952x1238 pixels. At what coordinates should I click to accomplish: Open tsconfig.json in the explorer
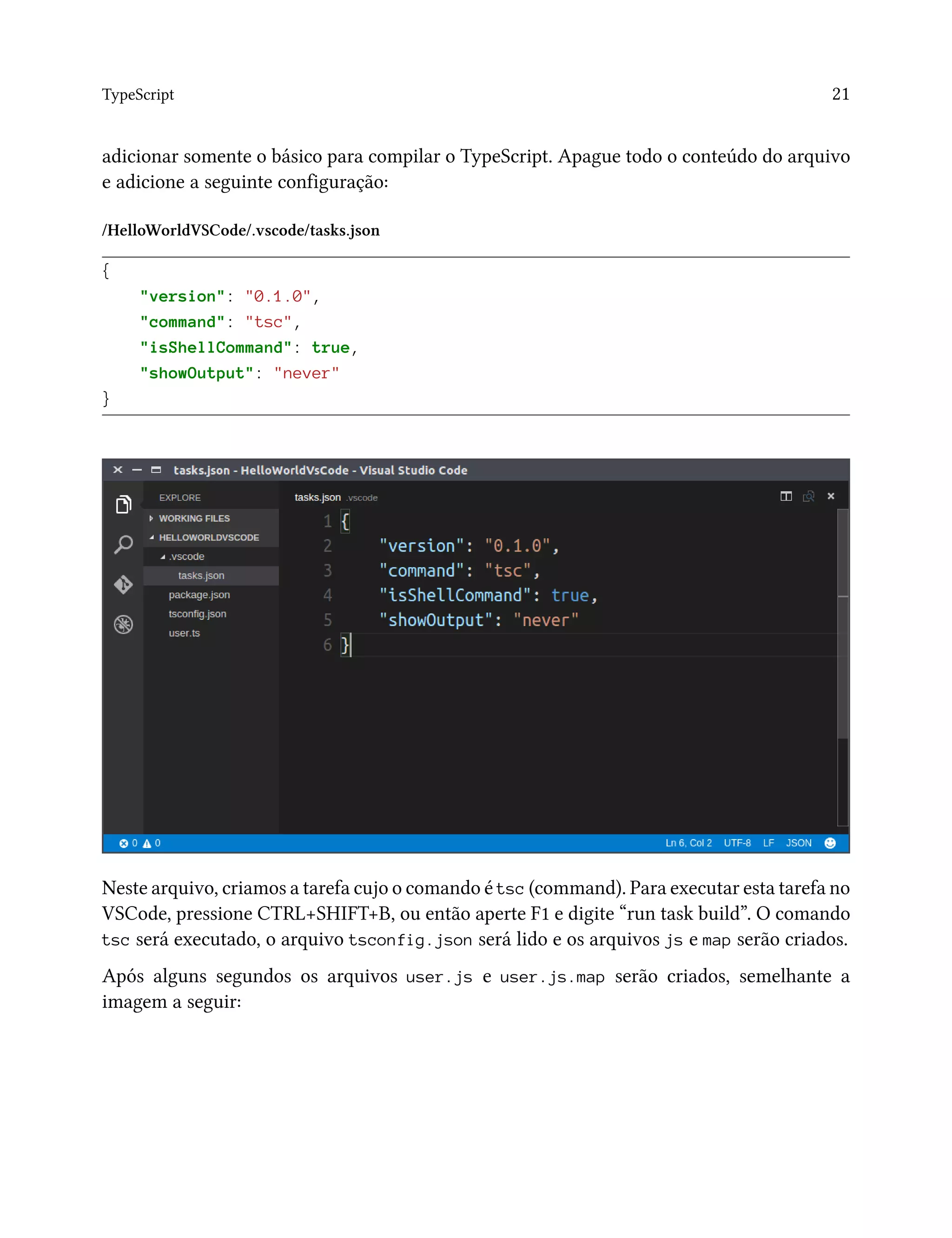(x=211, y=614)
